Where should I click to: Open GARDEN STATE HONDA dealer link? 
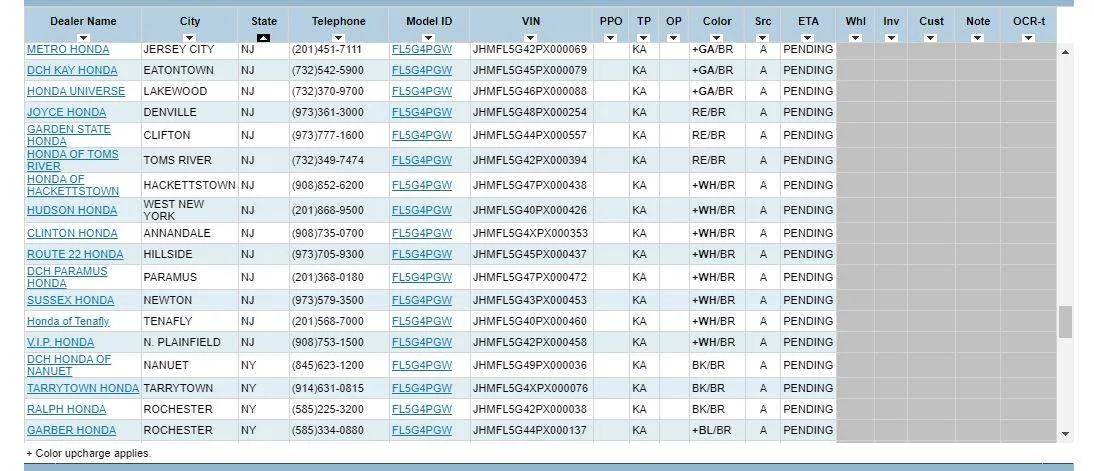[x=69, y=135]
